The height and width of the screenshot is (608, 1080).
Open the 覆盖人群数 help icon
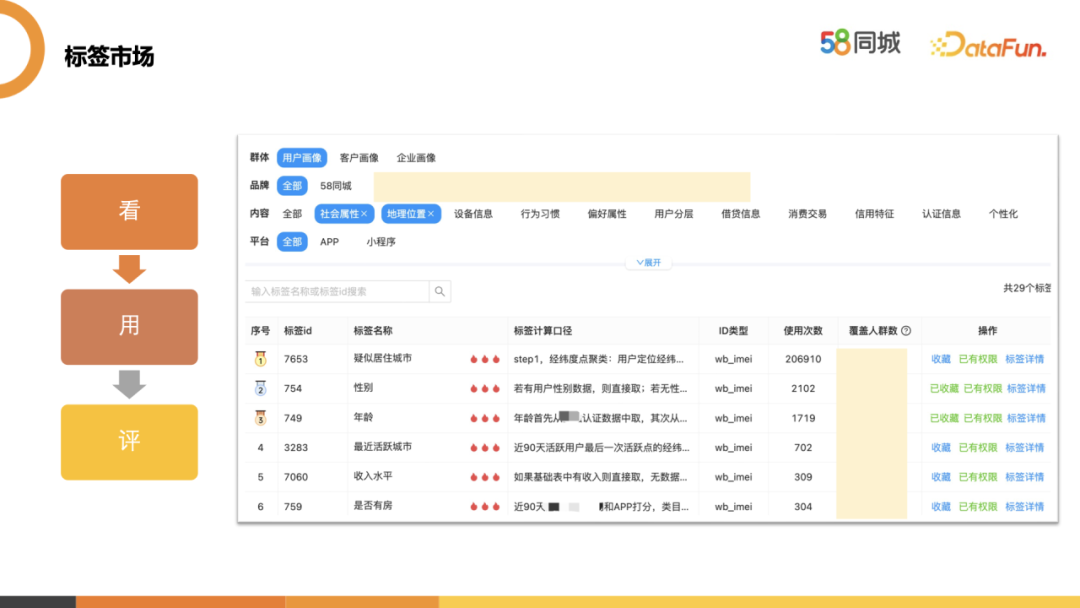click(907, 332)
